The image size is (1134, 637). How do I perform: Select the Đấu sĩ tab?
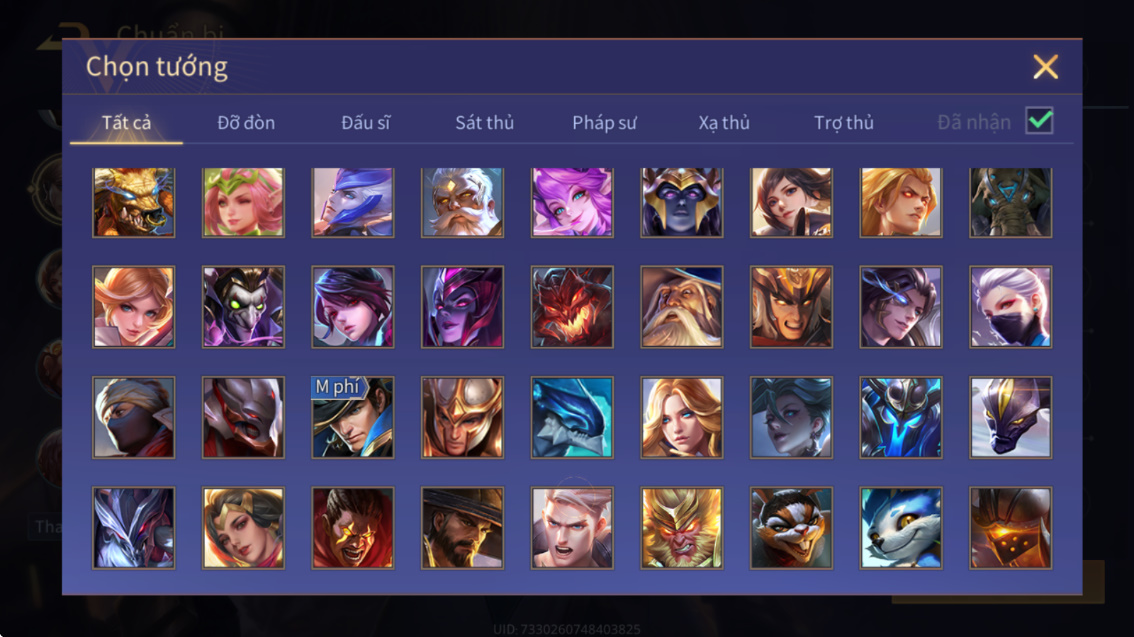[365, 123]
